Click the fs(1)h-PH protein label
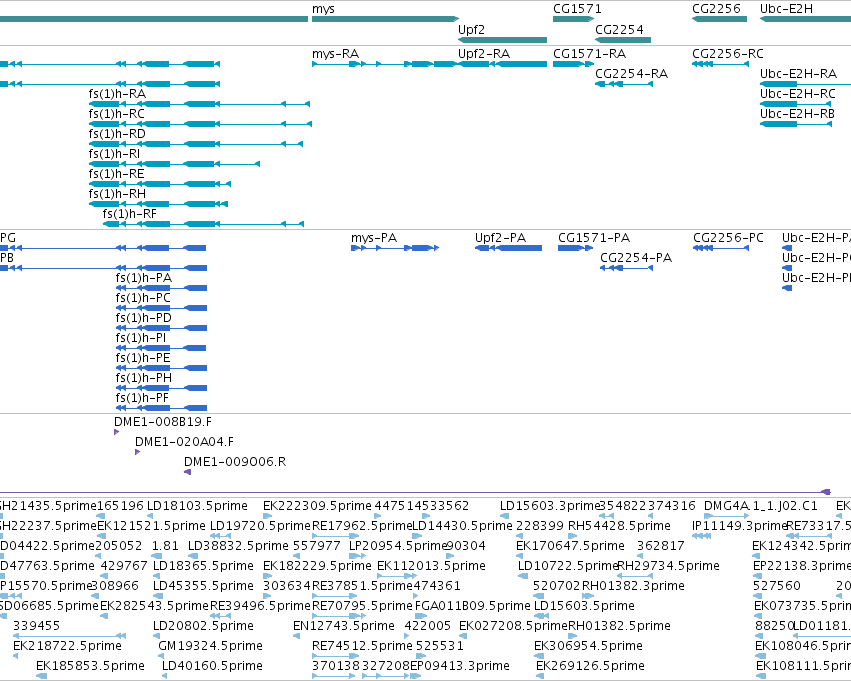851x681 pixels. coord(144,378)
